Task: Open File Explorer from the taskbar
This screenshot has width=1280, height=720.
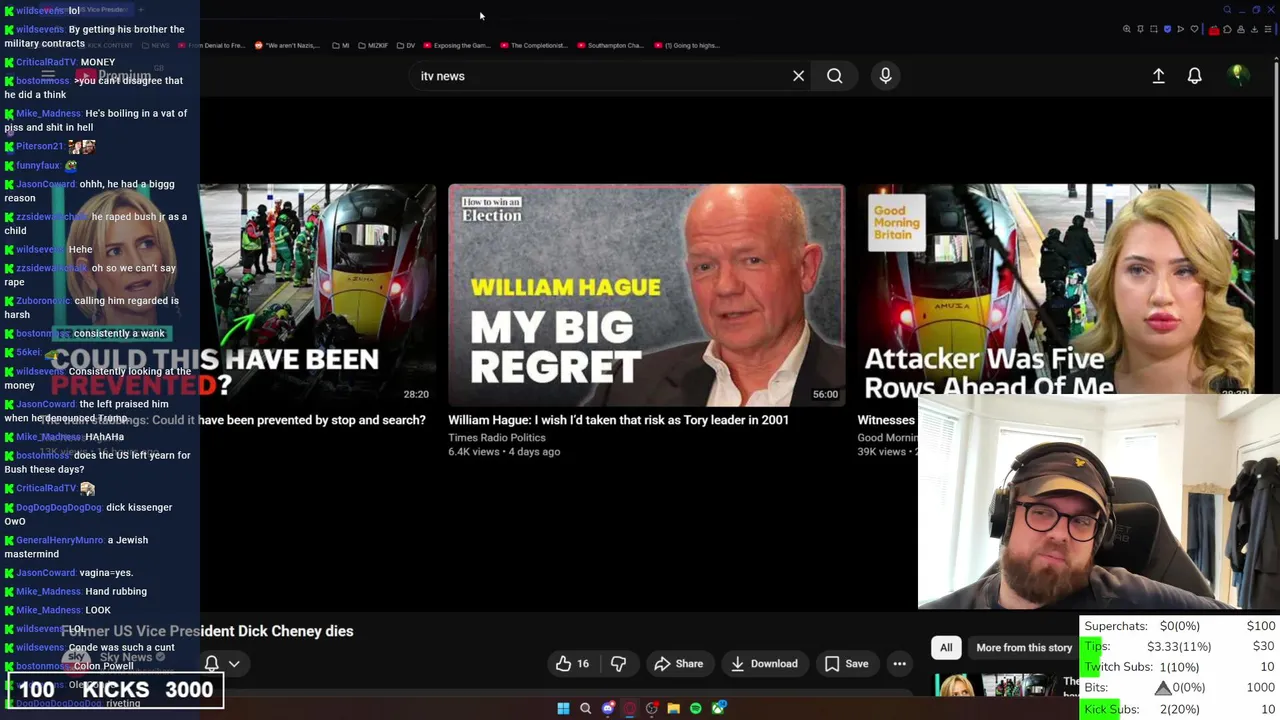Action: click(674, 708)
